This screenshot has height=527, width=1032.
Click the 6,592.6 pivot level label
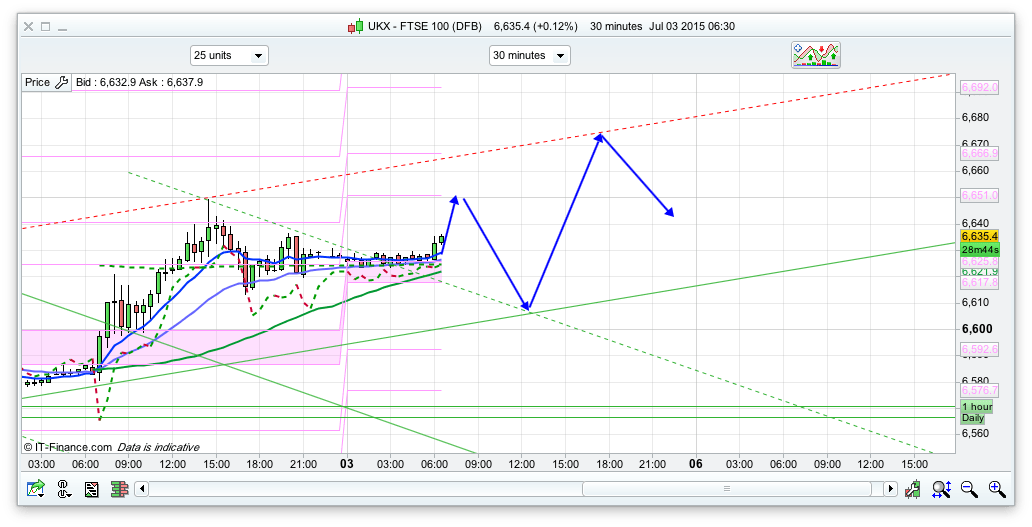coord(980,349)
